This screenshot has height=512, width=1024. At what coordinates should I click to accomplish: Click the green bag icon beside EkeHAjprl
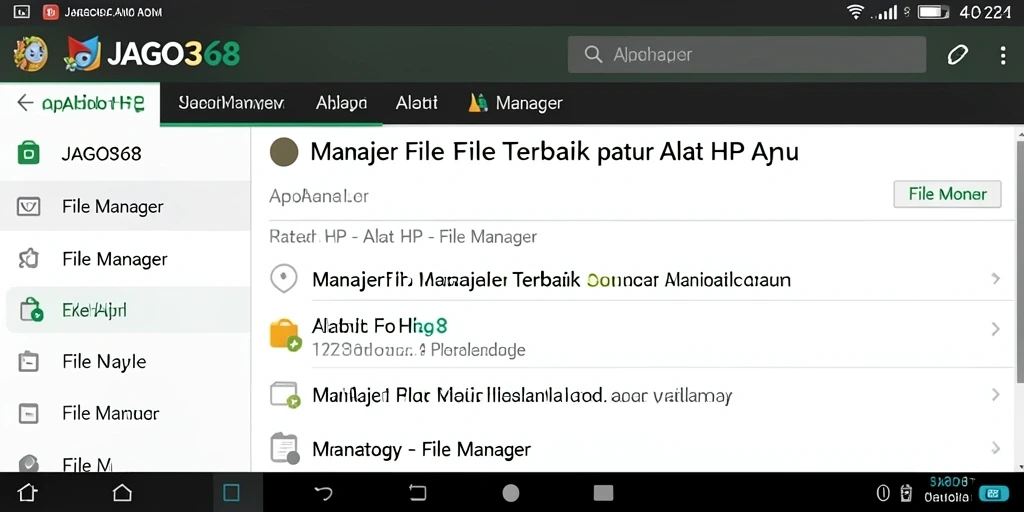click(x=31, y=310)
